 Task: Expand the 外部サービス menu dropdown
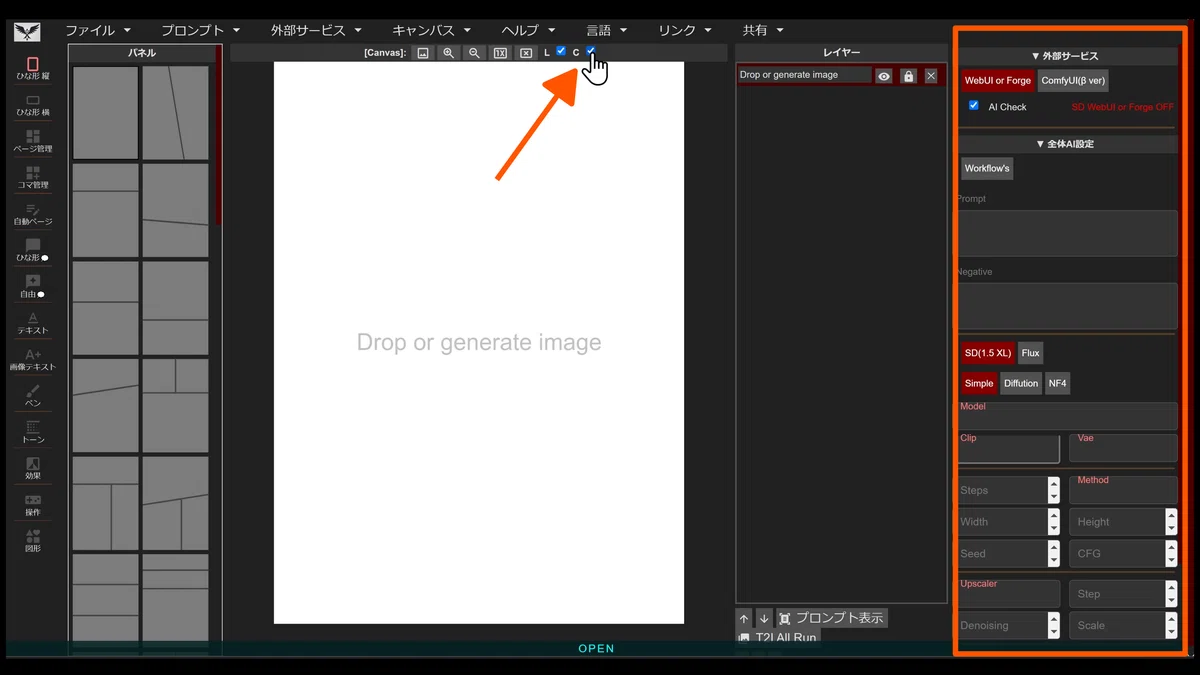click(358, 31)
